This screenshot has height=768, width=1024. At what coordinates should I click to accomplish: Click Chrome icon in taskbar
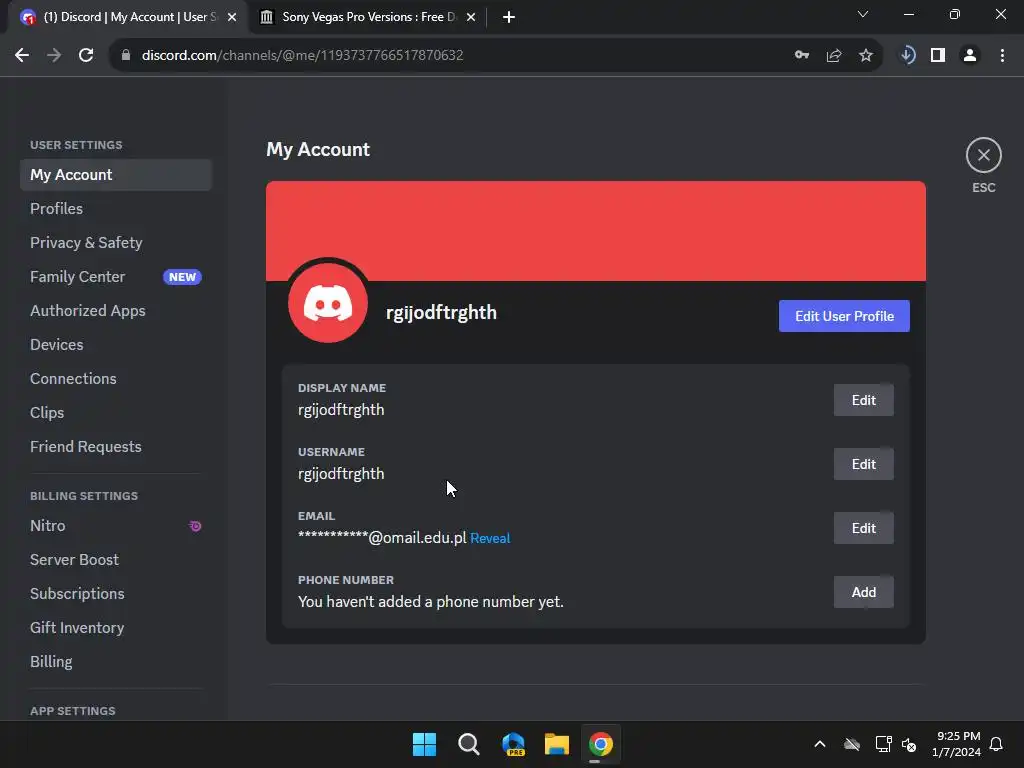tap(600, 744)
